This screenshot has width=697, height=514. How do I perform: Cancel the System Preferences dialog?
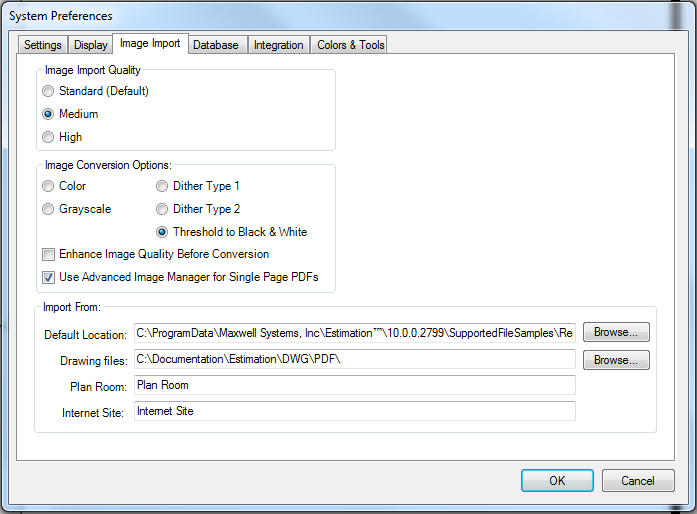pos(638,481)
